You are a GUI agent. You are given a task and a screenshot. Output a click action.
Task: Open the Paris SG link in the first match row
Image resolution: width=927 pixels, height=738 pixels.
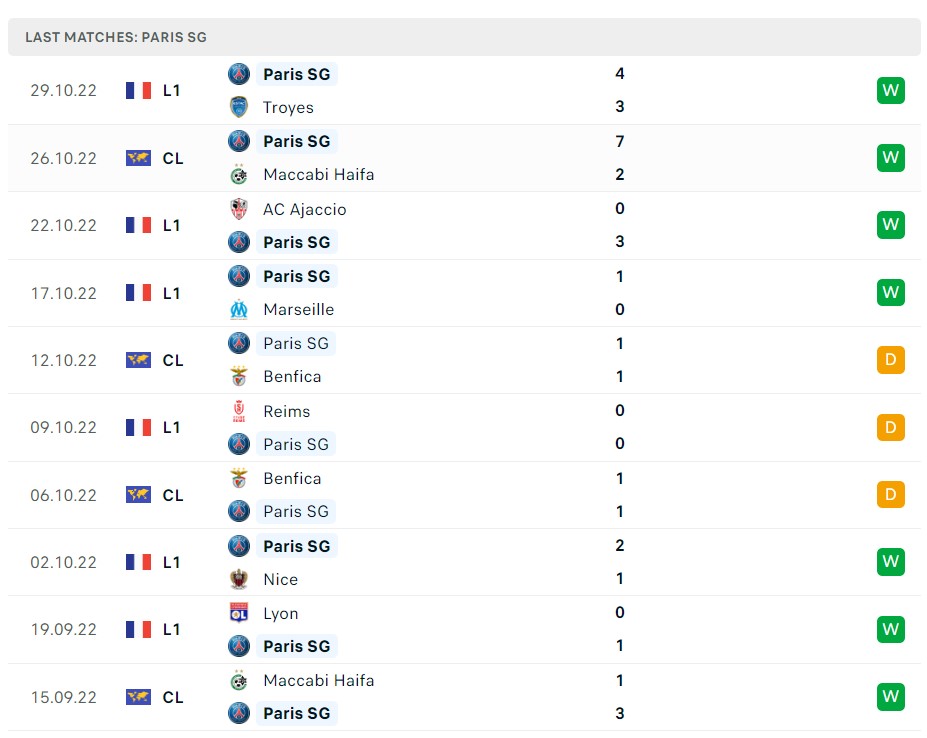tap(297, 74)
